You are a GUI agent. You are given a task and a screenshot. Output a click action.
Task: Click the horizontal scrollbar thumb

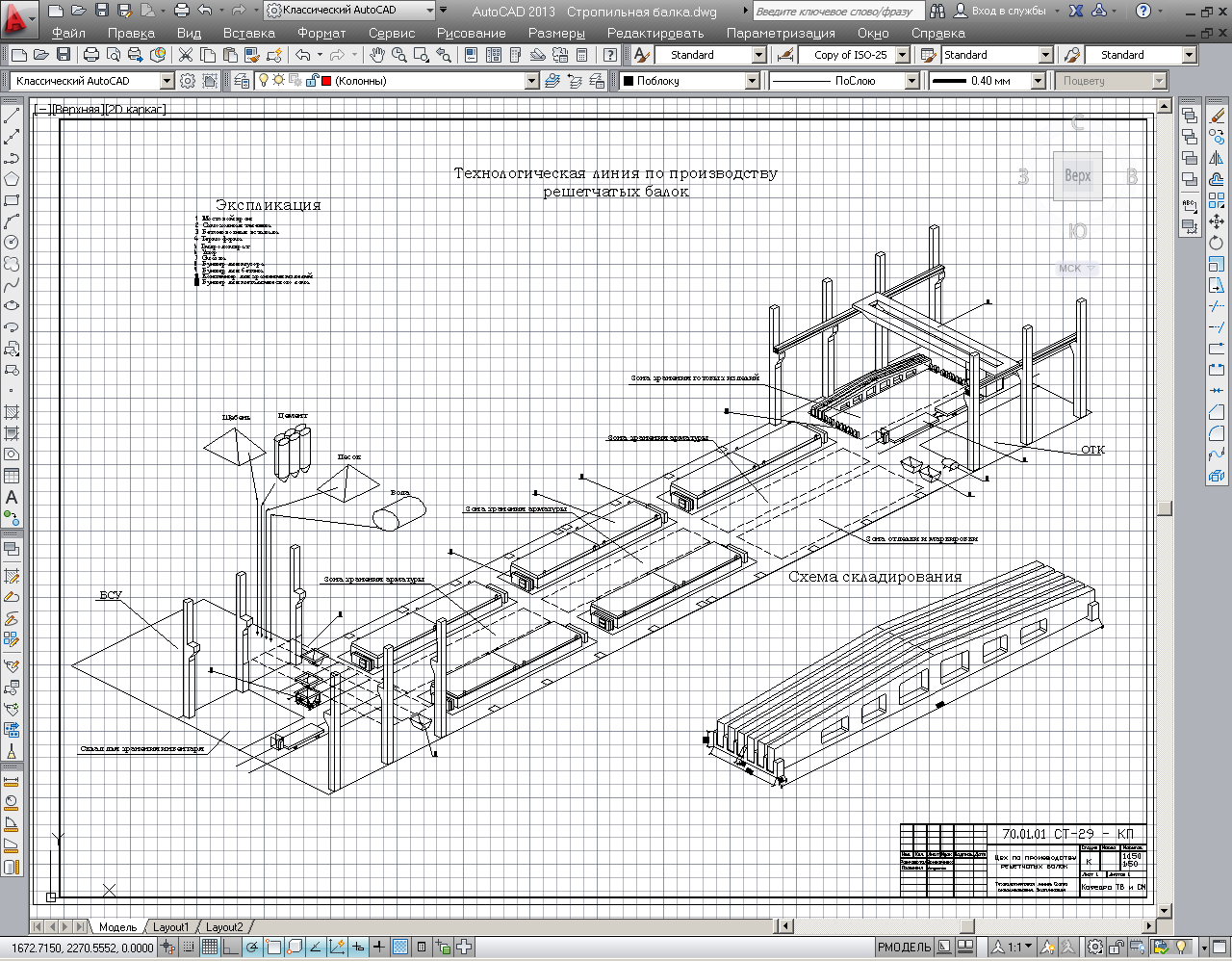pyautogui.click(x=967, y=926)
